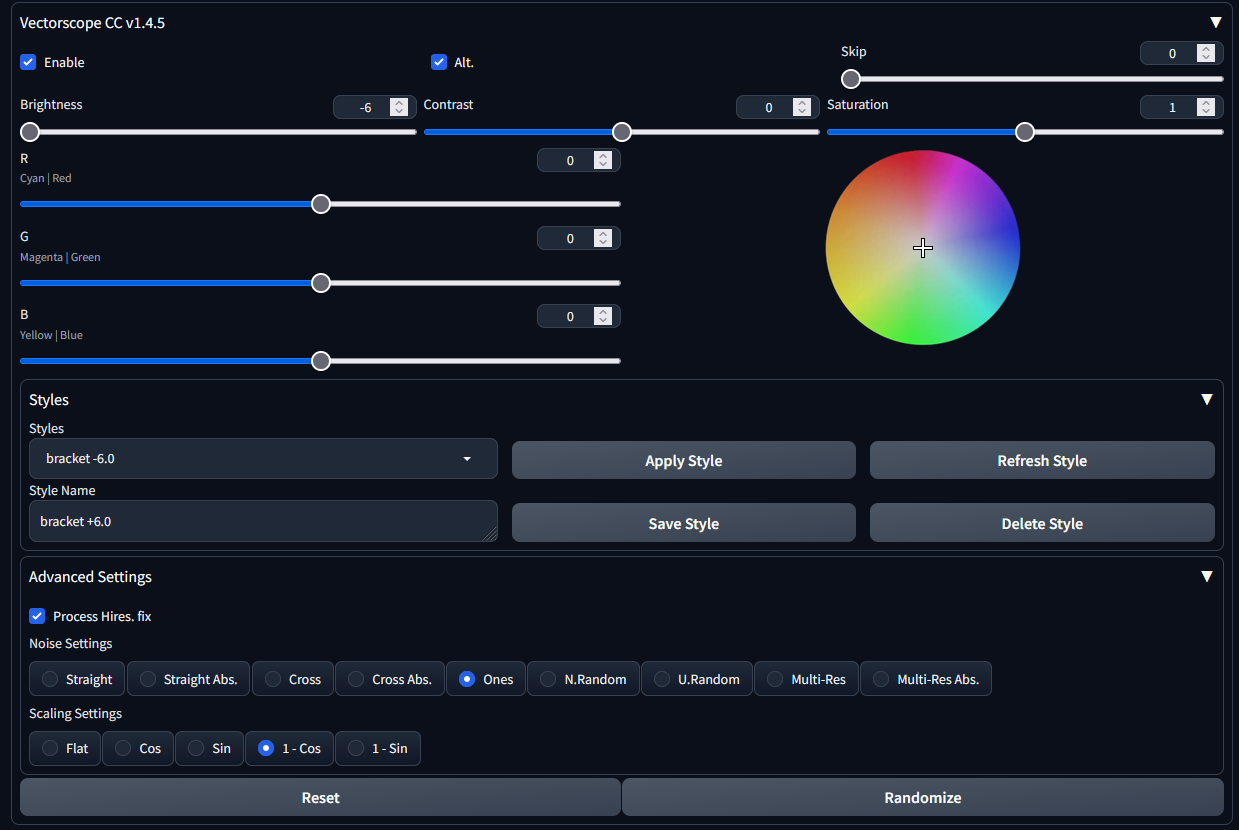Enable the Alt. checkbox
Screen dimensions: 1239x830
click(439, 61)
